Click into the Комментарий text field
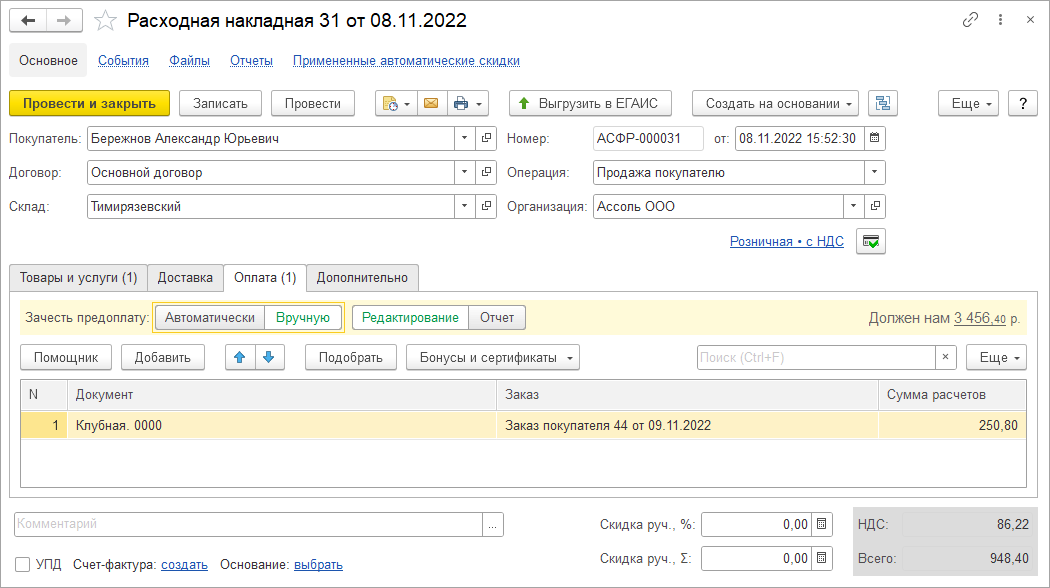The image size is (1050, 588). tap(248, 524)
